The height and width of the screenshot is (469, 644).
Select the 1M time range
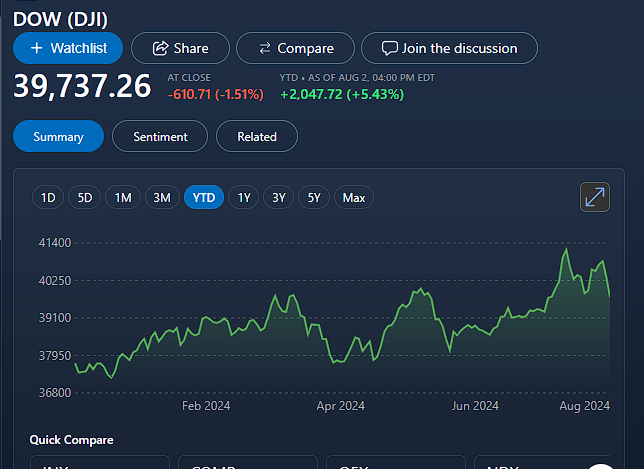point(123,198)
